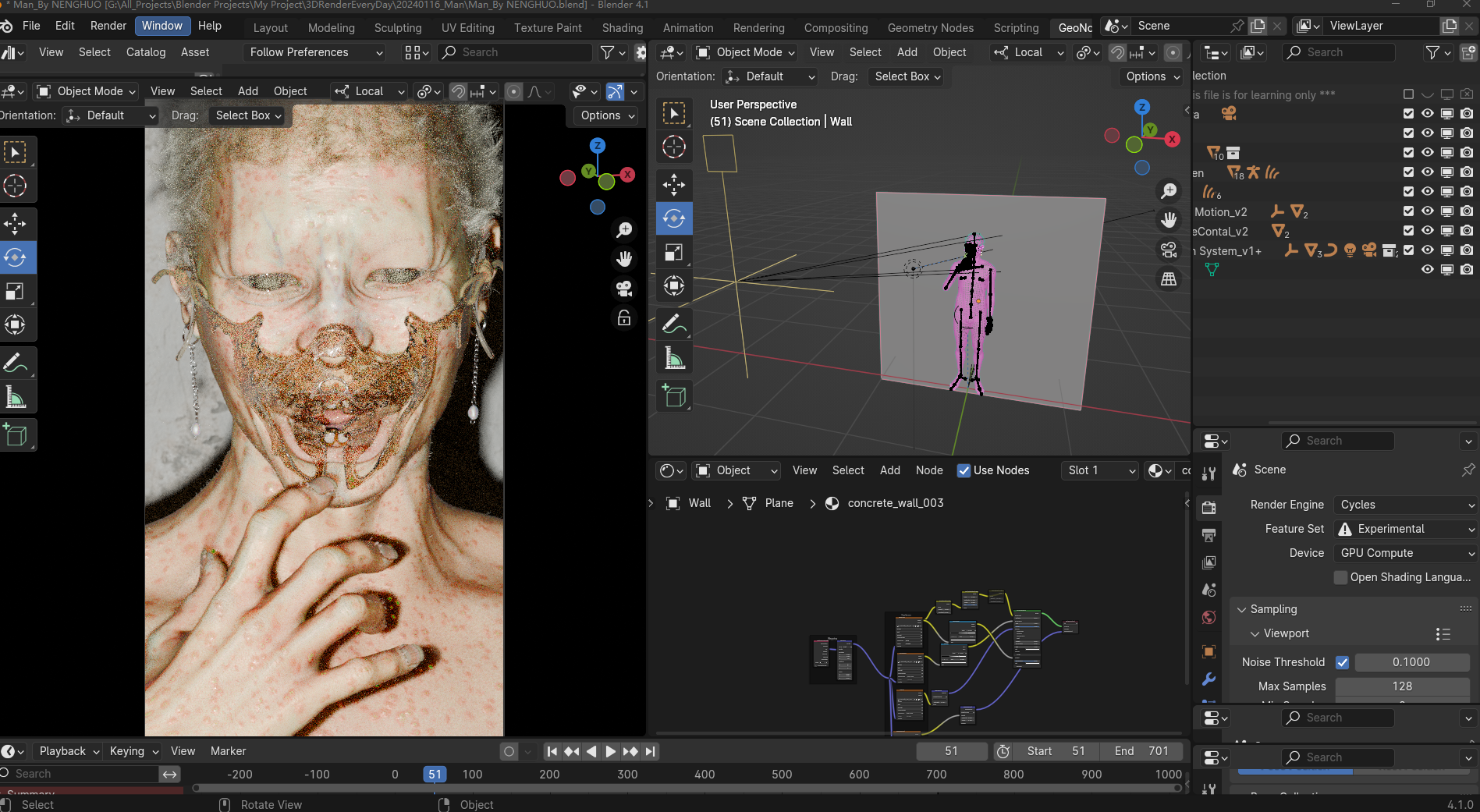
Task: Jump to the end frame
Action: [651, 751]
